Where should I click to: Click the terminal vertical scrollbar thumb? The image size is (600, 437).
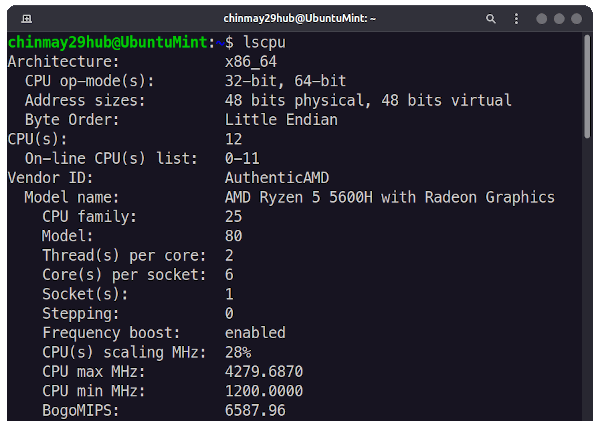pos(587,86)
